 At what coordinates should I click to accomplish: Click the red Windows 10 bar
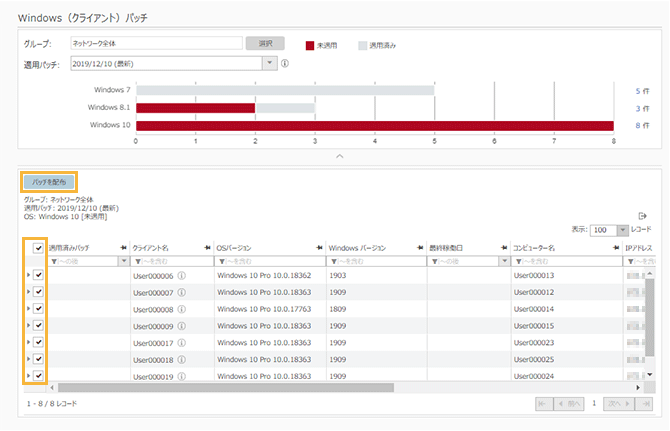click(x=374, y=125)
